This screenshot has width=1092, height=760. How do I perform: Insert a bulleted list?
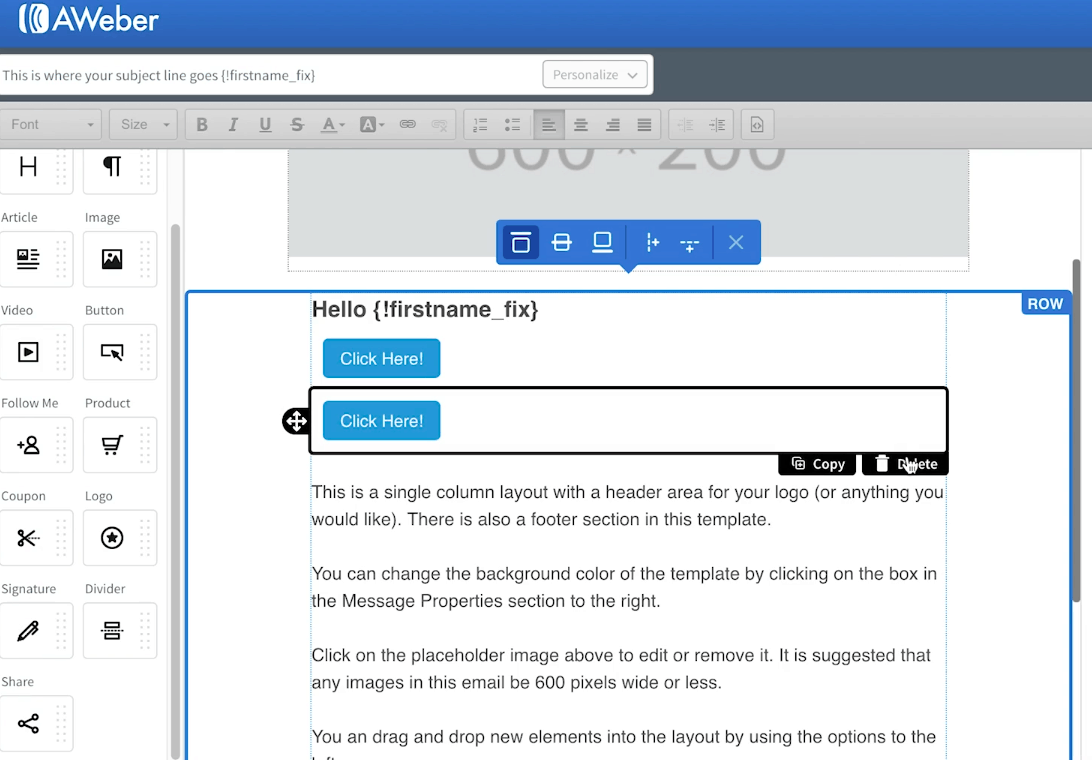pyautogui.click(x=513, y=125)
